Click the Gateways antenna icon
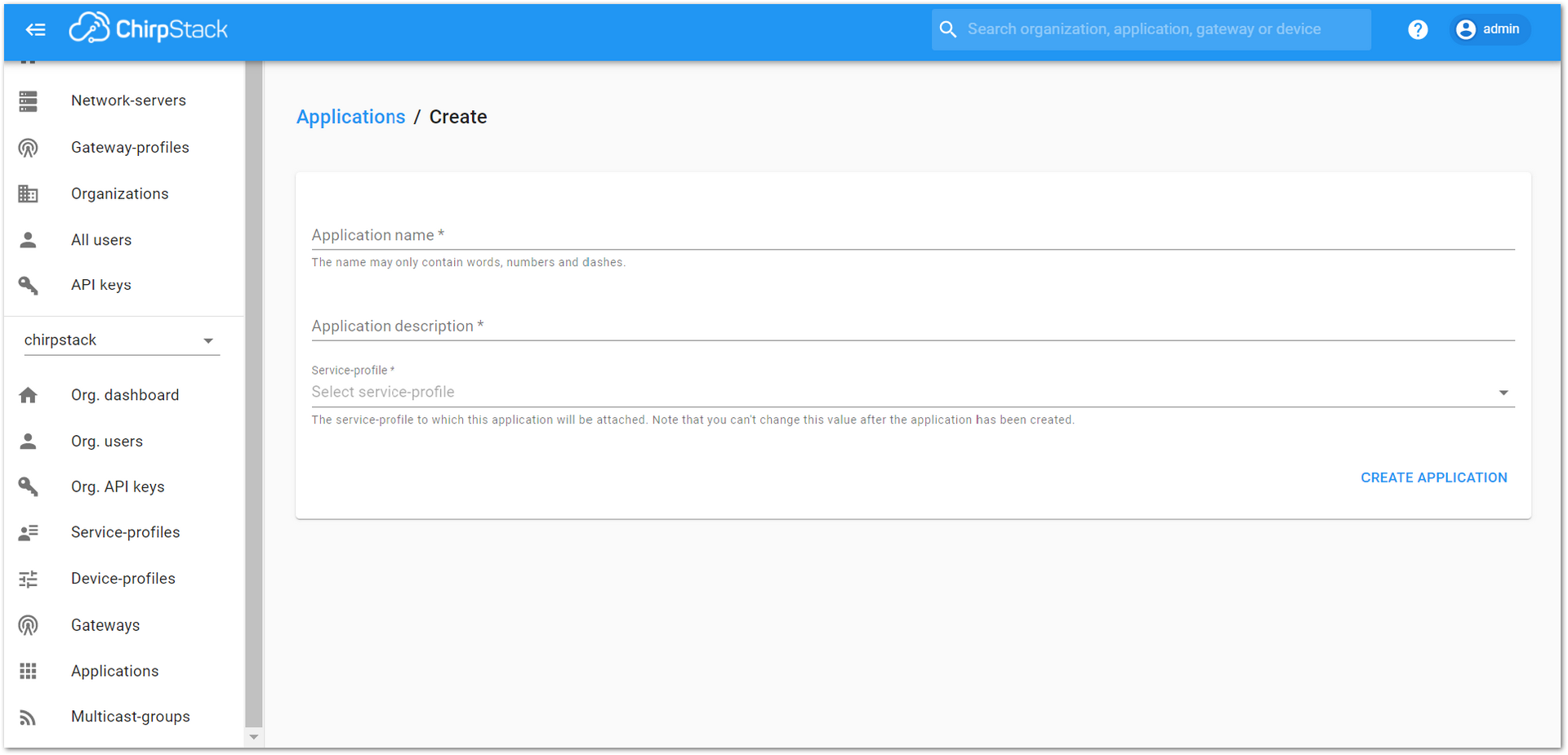Image resolution: width=1568 pixels, height=755 pixels. coord(28,625)
